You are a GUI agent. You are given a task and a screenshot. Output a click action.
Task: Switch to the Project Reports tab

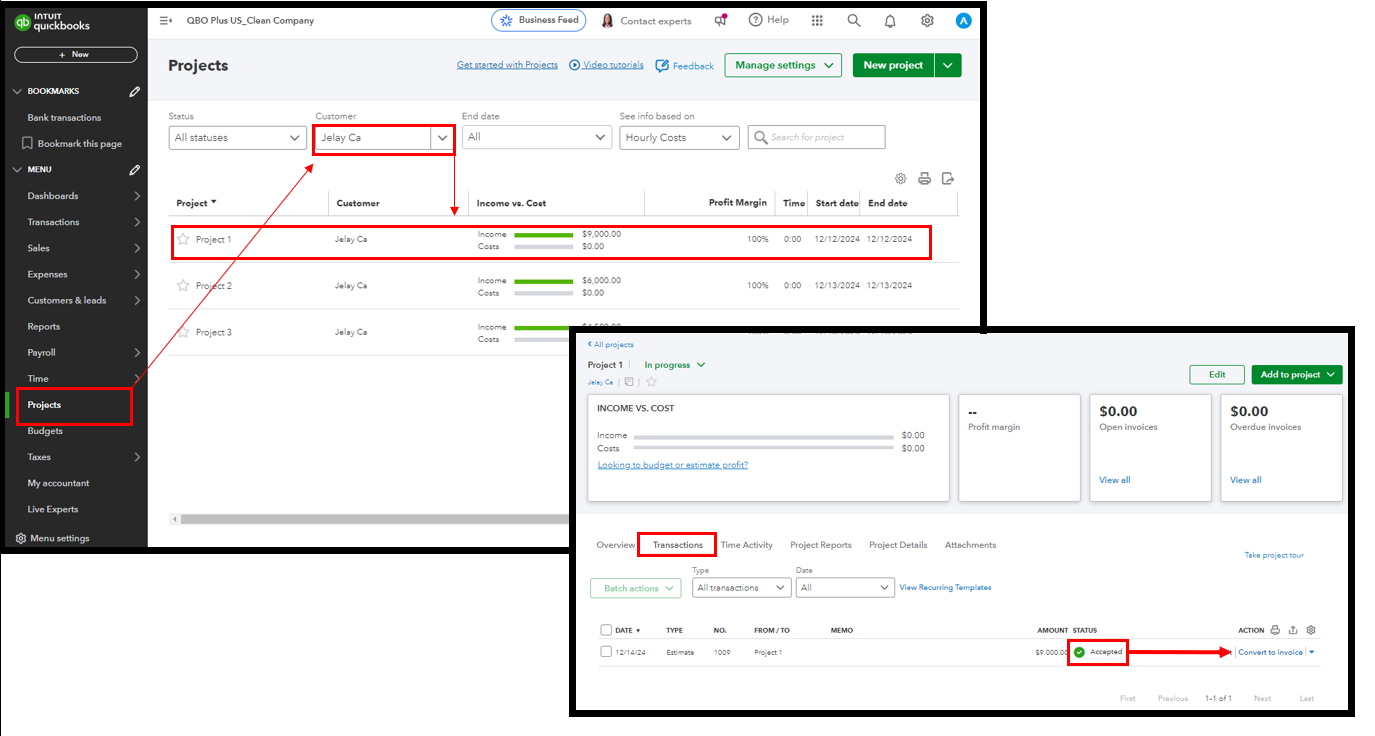coord(821,545)
